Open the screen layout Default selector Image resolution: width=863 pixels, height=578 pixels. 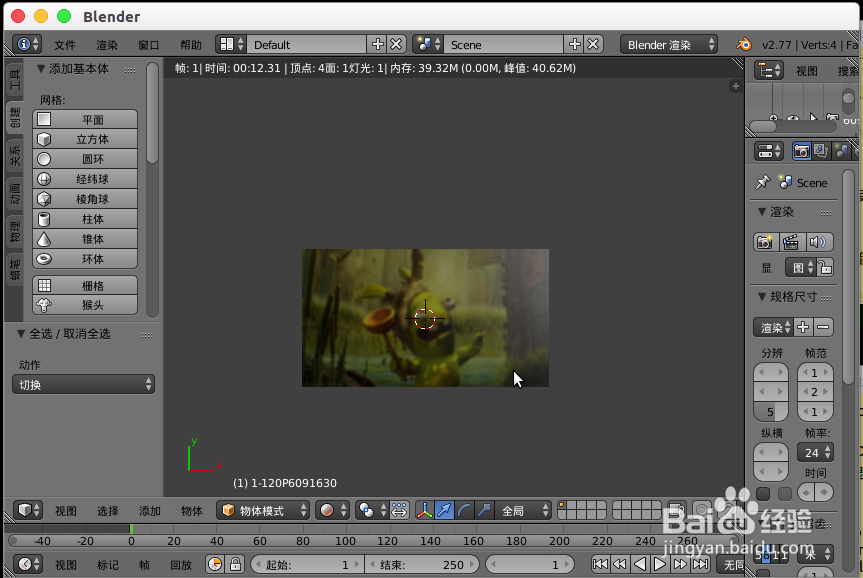tap(231, 44)
